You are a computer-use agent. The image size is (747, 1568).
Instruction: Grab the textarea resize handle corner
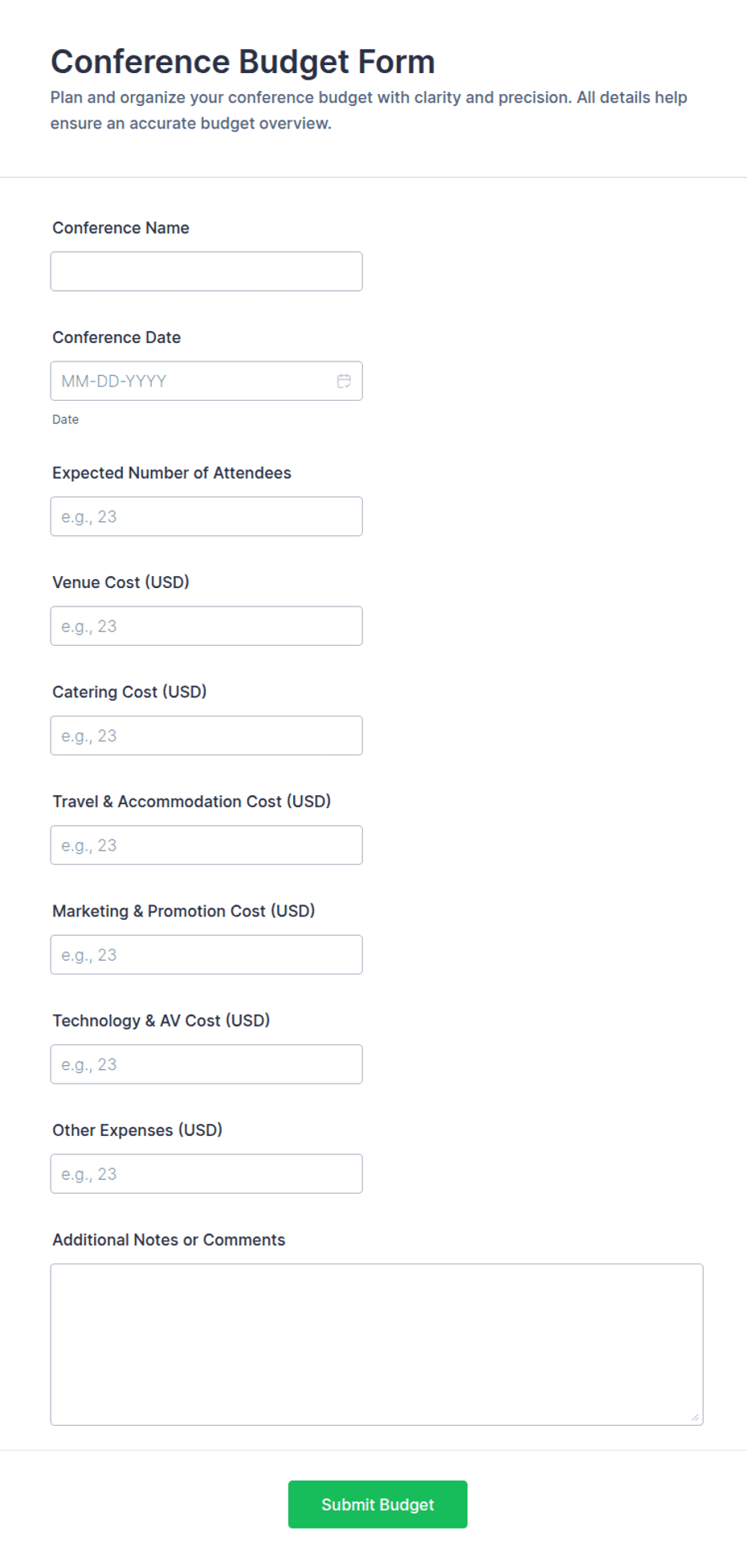click(695, 1417)
